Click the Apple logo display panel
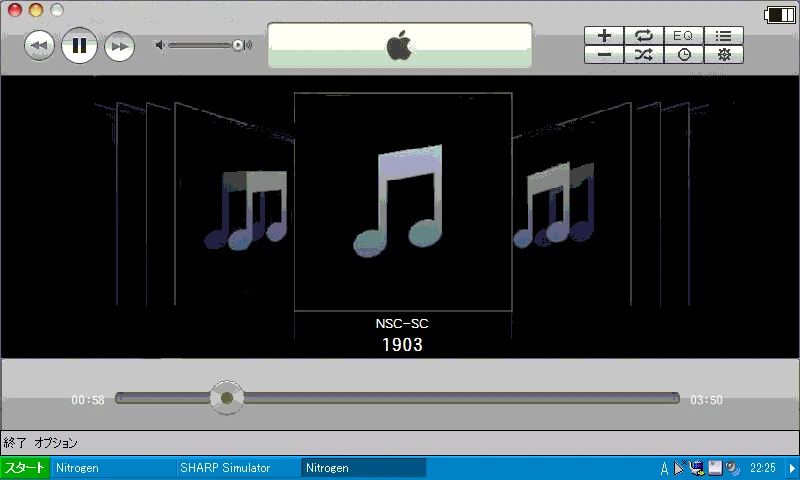Viewport: 800px width, 480px height. (x=399, y=45)
